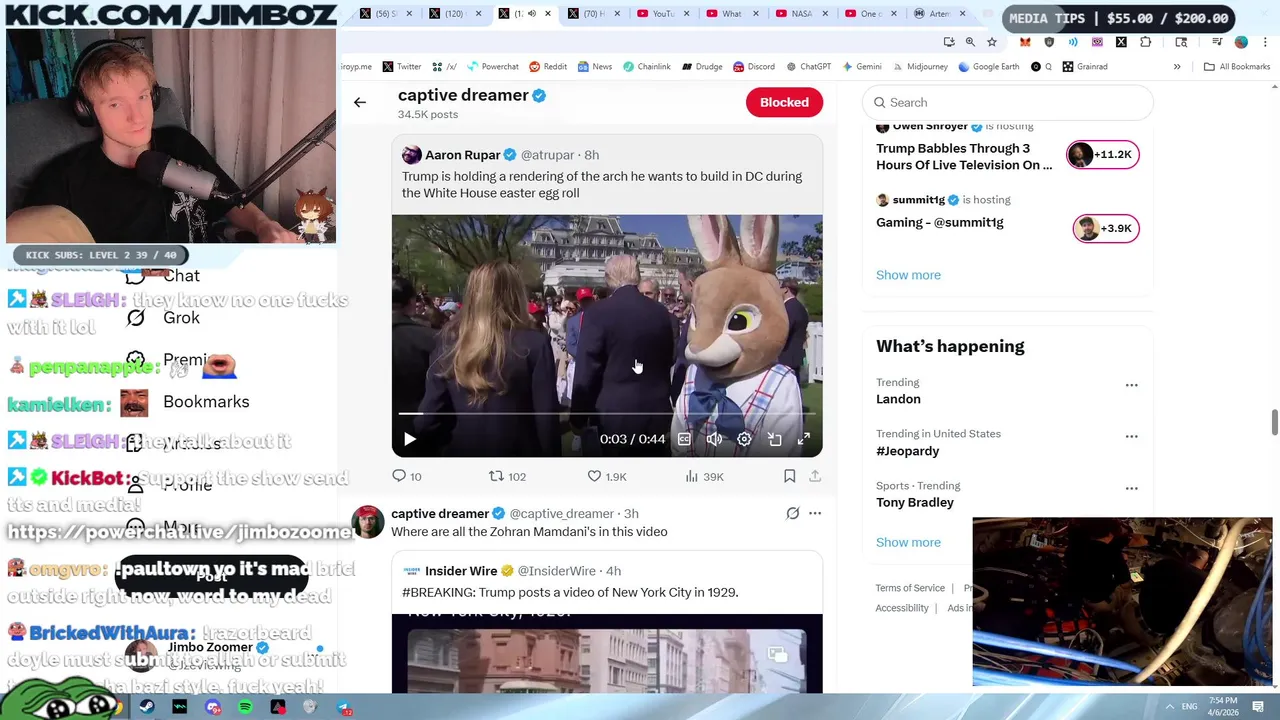Bookmark the Aaron Rupar post
1280x720 pixels.
pyautogui.click(x=789, y=477)
